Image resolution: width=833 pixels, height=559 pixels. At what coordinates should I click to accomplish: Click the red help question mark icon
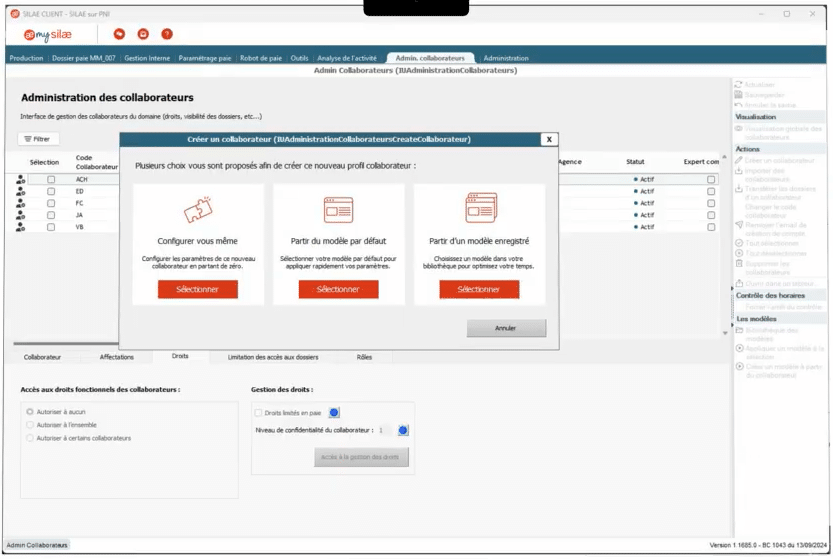tap(167, 34)
